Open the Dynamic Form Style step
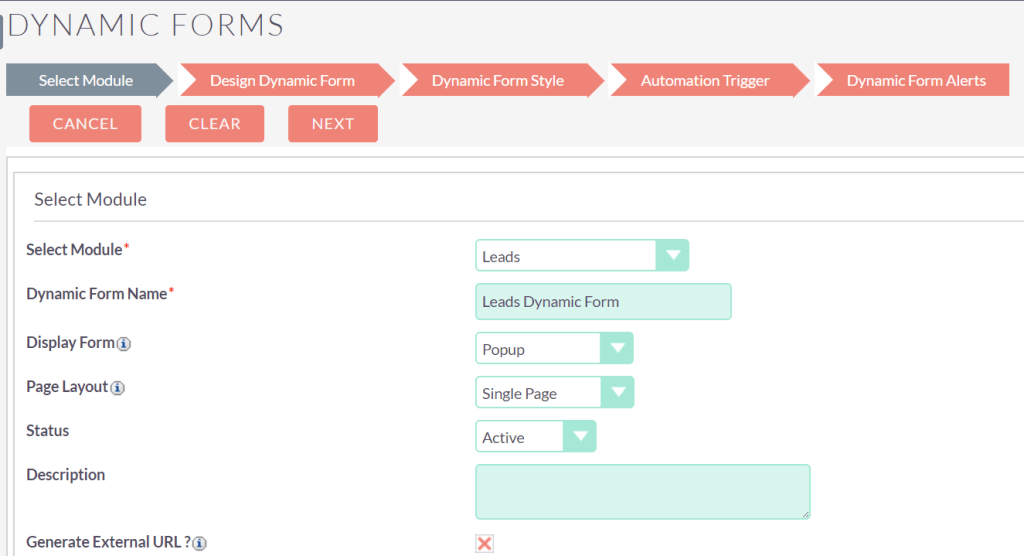This screenshot has width=1024, height=556. click(498, 80)
